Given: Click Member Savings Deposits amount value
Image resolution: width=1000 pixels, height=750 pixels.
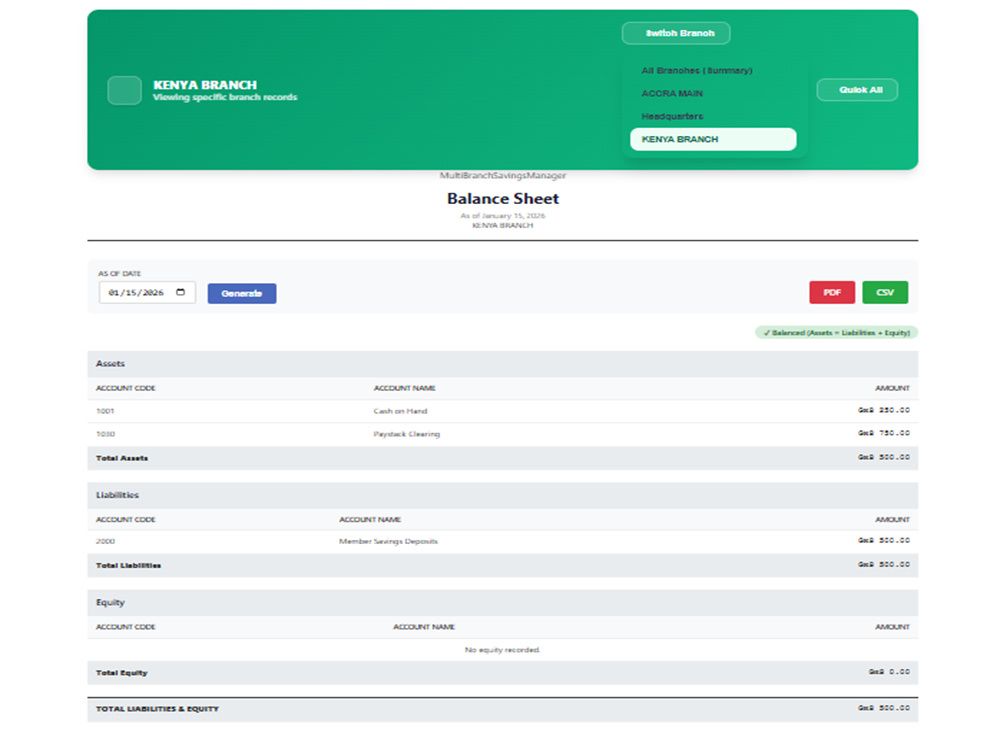Looking at the screenshot, I should (x=884, y=540).
